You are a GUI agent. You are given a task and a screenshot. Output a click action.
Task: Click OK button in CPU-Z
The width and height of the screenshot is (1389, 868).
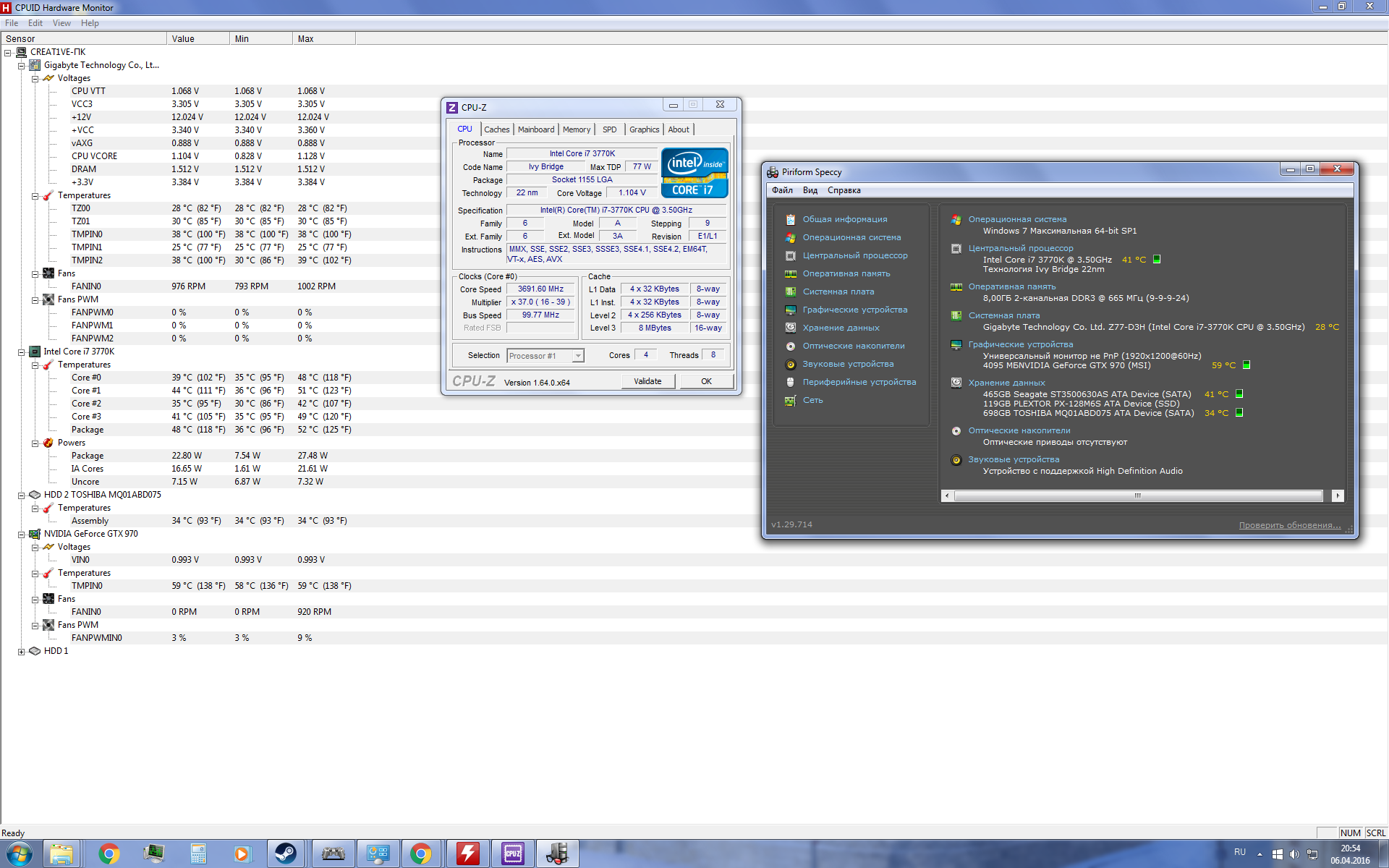pyautogui.click(x=706, y=381)
